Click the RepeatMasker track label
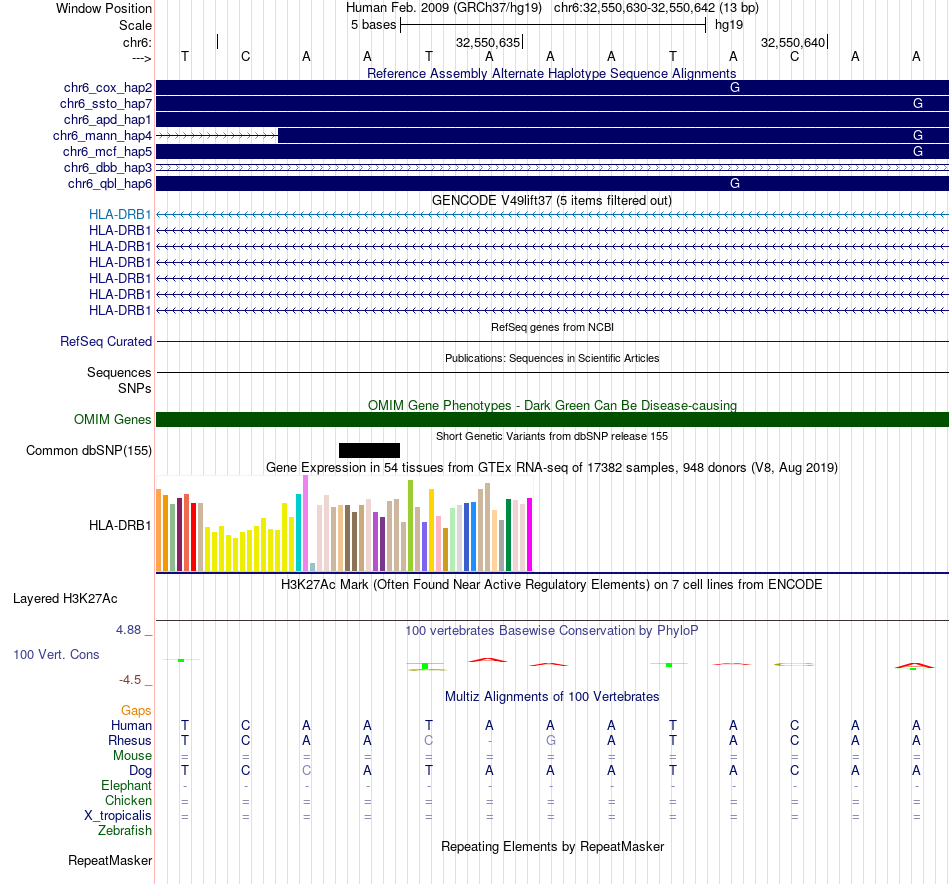The image size is (950, 884). pos(110,860)
